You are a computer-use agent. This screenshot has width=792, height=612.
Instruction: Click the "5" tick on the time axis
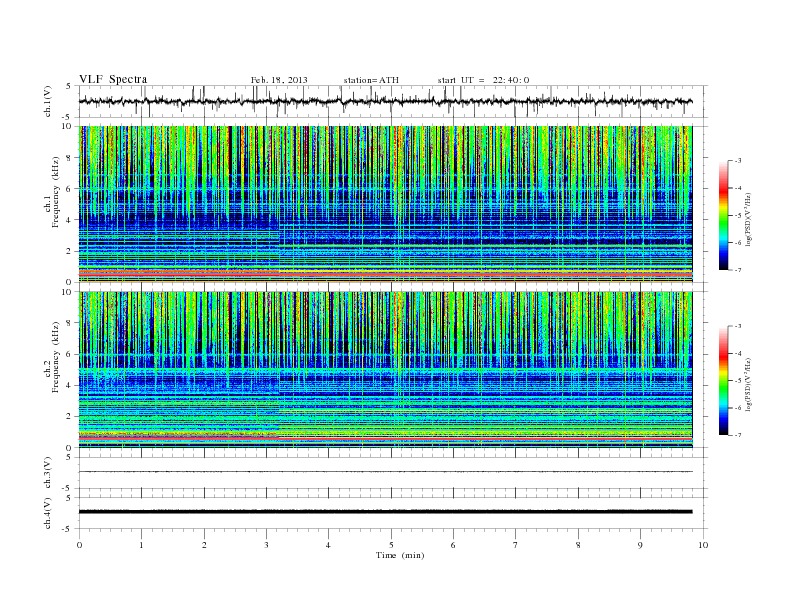391,545
